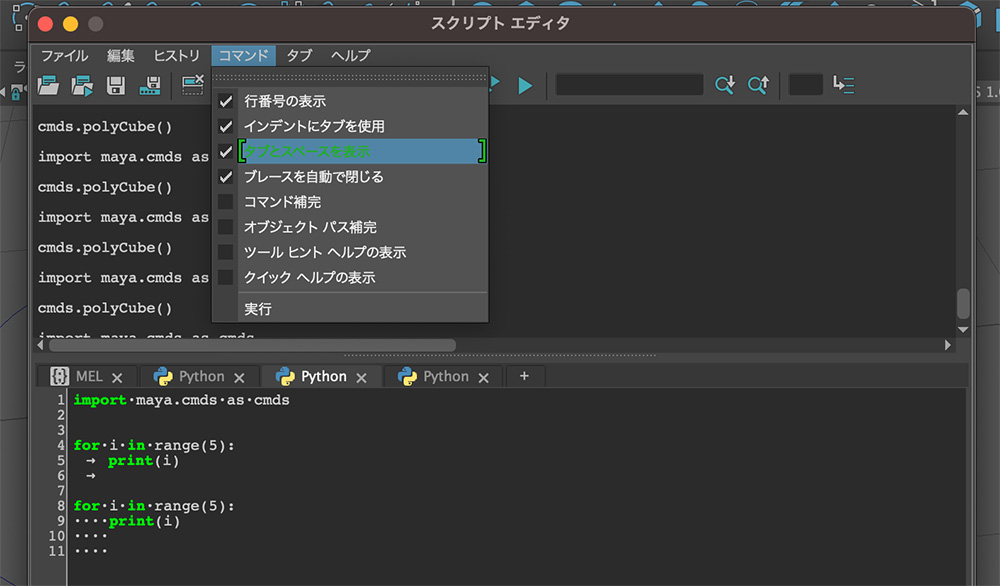Screen dimensions: 1000x586
Task: Add a new tab using the + button
Action: pyautogui.click(x=525, y=376)
